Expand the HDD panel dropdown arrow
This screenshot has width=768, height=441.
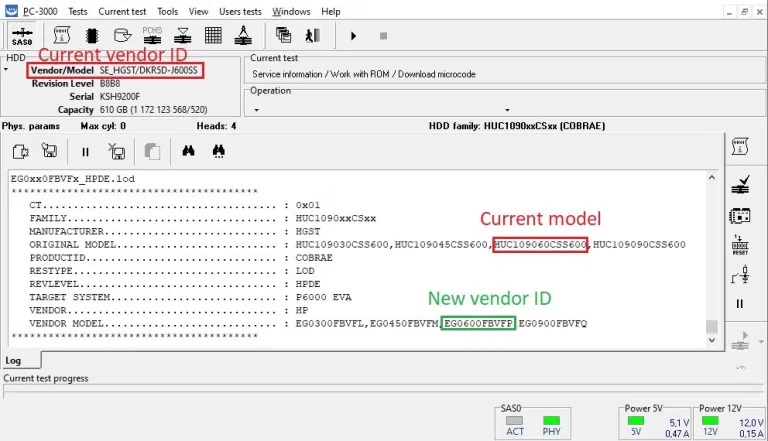click(7, 70)
